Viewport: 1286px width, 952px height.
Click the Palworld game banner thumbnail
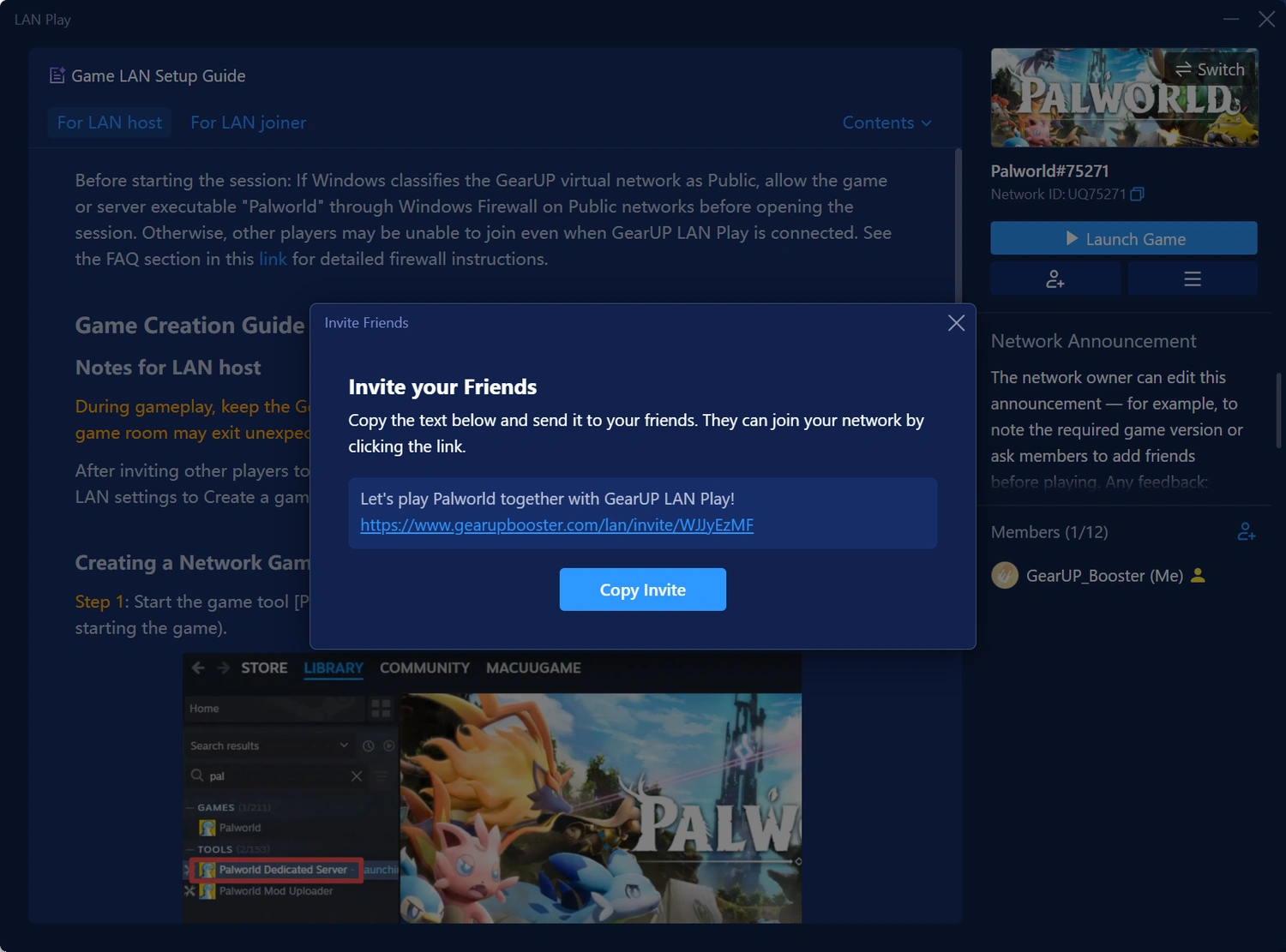click(x=1123, y=97)
